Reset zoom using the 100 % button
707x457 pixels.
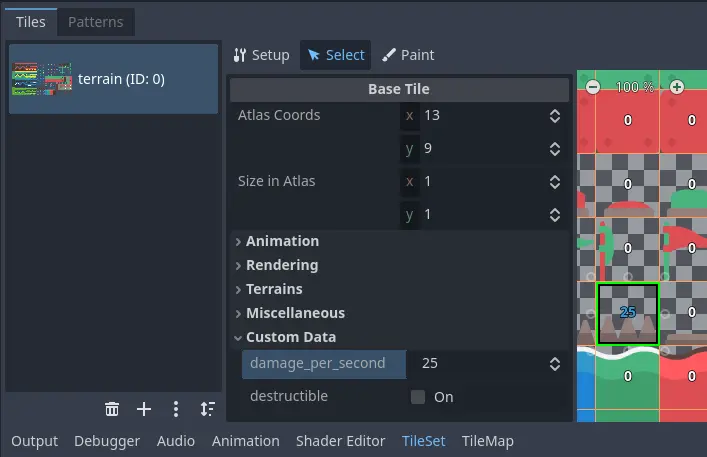click(634, 88)
